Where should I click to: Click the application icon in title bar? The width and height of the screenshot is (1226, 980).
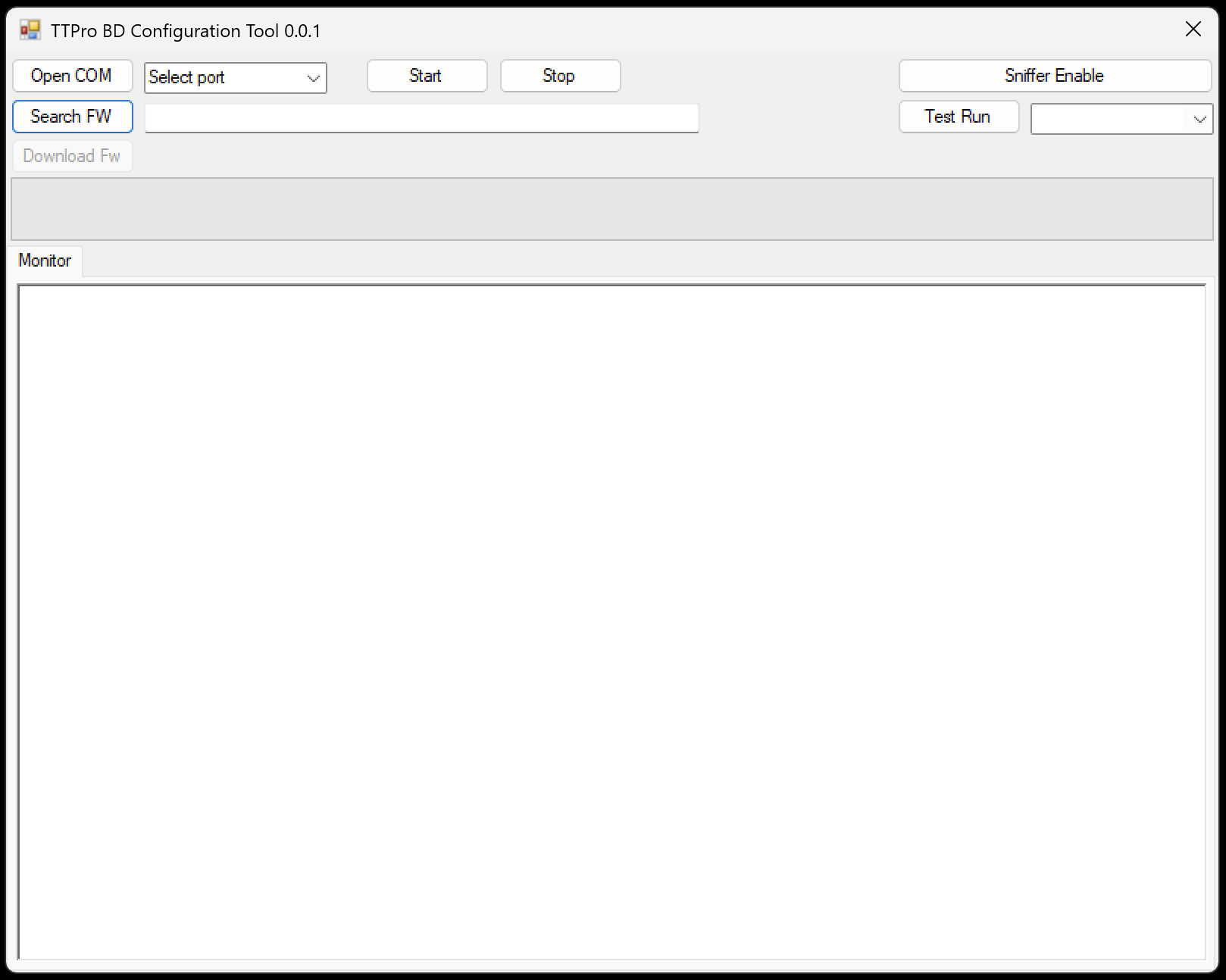[30, 30]
